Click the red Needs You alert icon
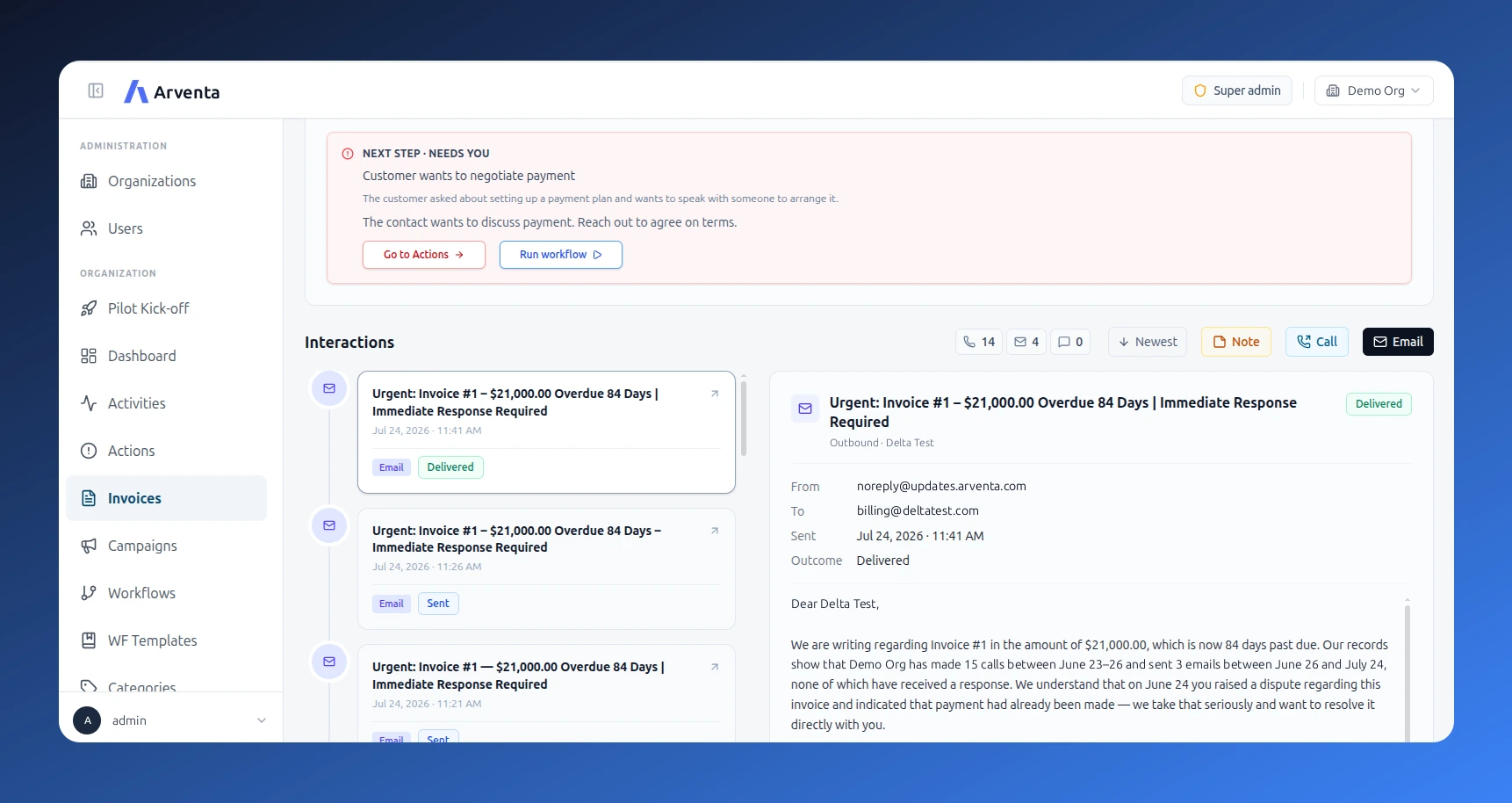The width and height of the screenshot is (1512, 803). point(348,154)
